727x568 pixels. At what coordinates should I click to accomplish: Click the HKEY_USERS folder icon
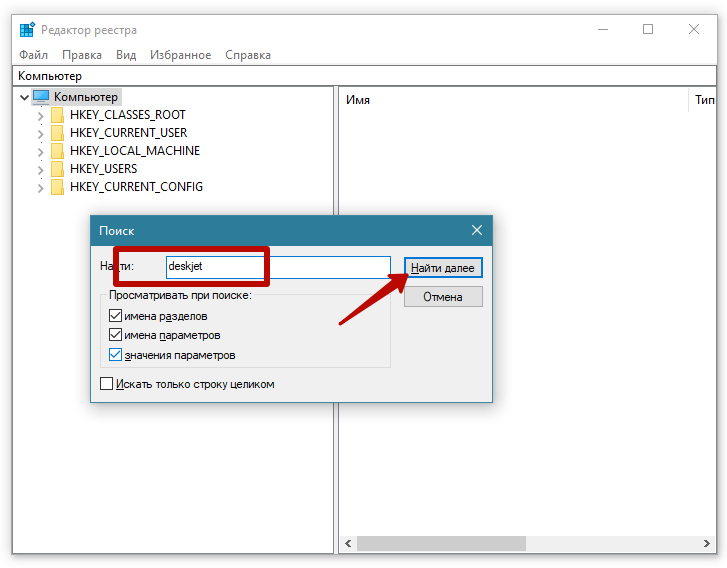[57, 169]
